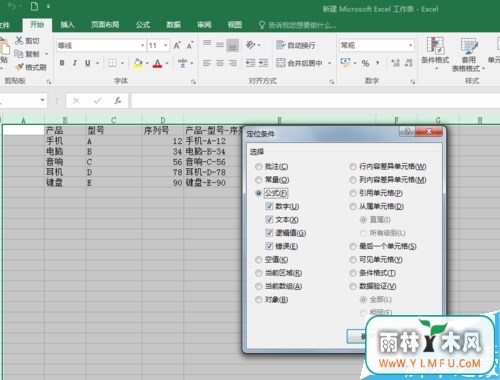
Task: Click the Fill Color paint bucket
Action: tap(138, 63)
